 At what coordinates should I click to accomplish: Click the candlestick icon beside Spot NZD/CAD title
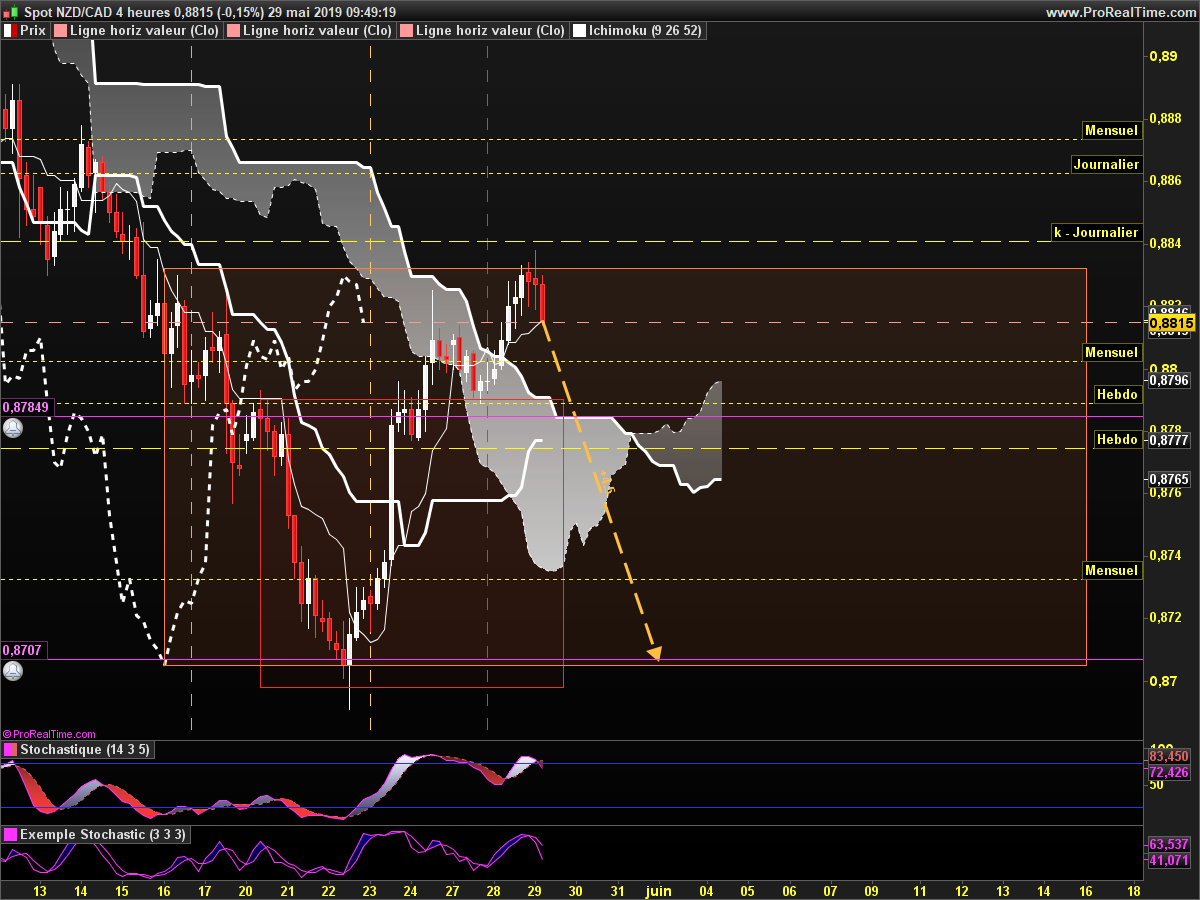tap(11, 12)
